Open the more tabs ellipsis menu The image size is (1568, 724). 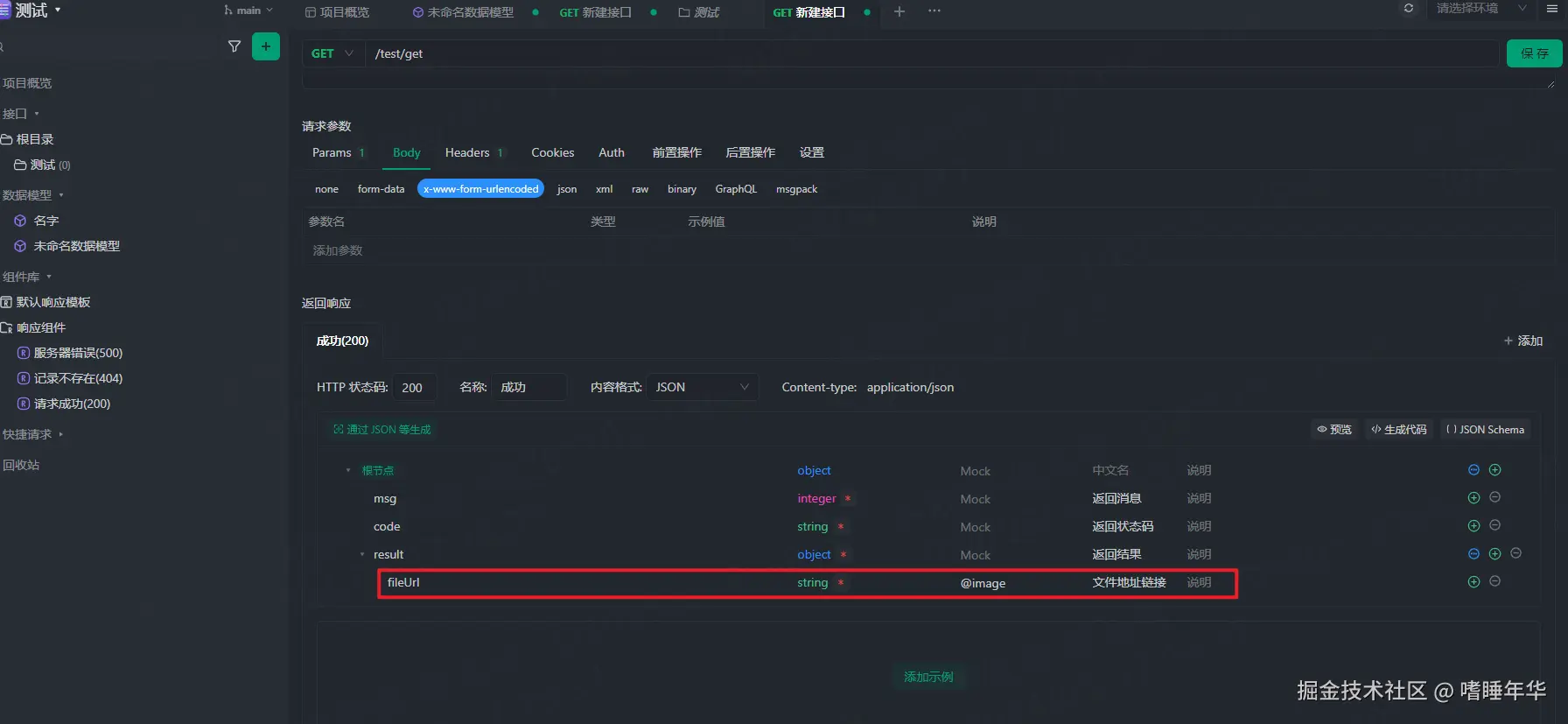[x=934, y=11]
